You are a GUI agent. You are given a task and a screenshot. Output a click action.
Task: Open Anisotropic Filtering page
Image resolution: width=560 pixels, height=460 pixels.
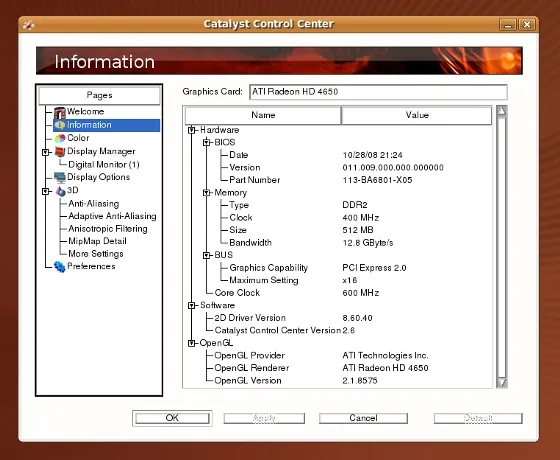[x=108, y=229]
